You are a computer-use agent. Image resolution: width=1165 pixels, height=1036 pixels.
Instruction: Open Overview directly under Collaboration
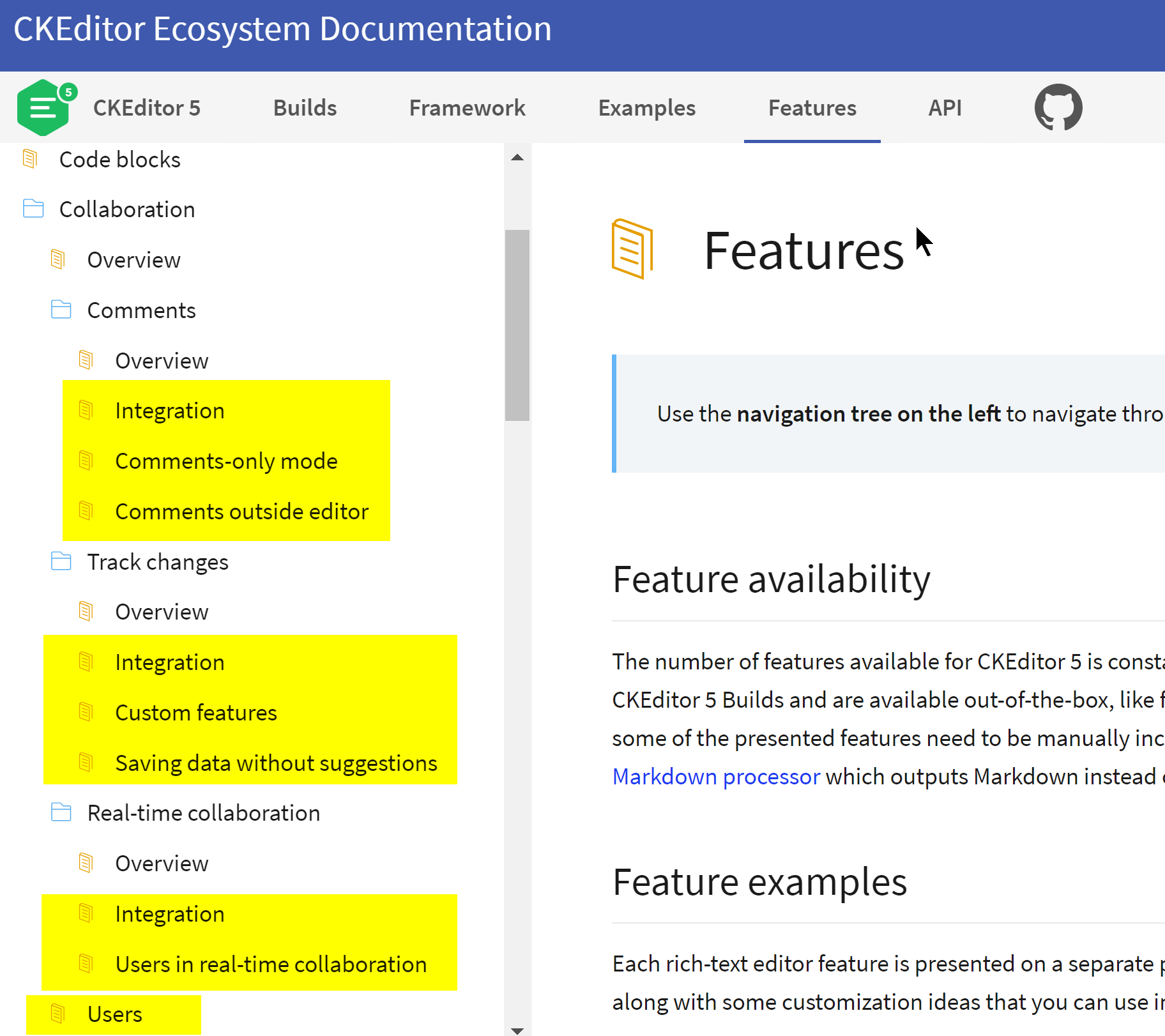[x=134, y=260]
